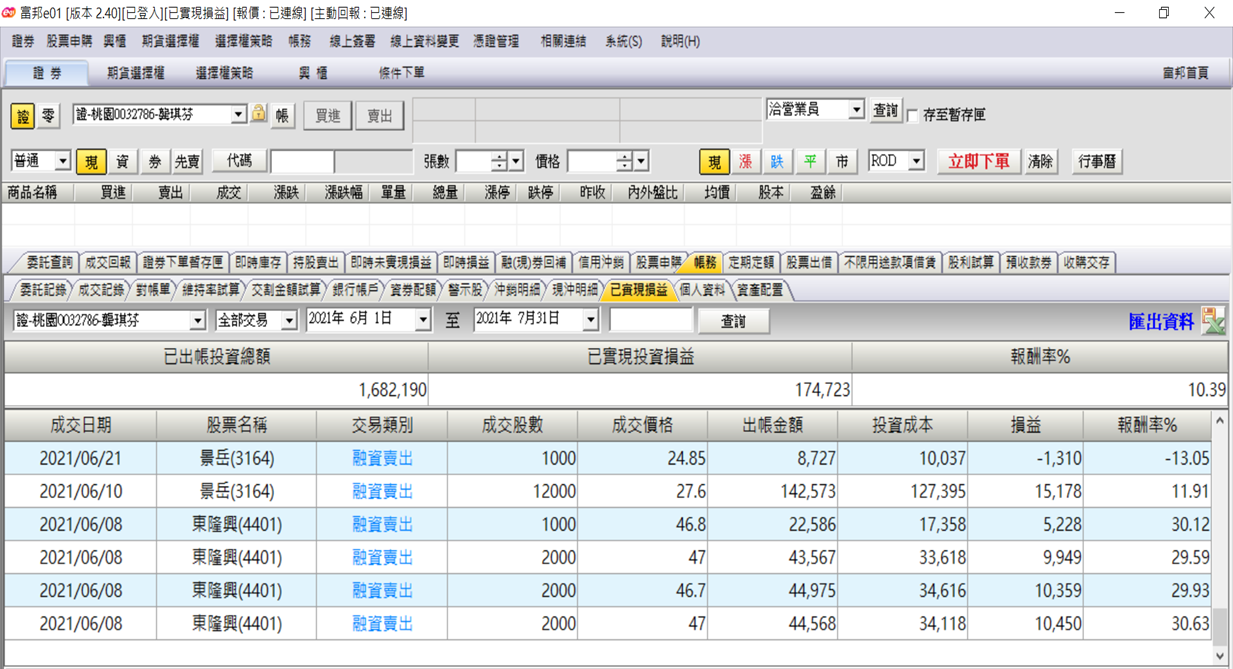
Task: Click the lock icon beside the account selector
Action: (259, 114)
